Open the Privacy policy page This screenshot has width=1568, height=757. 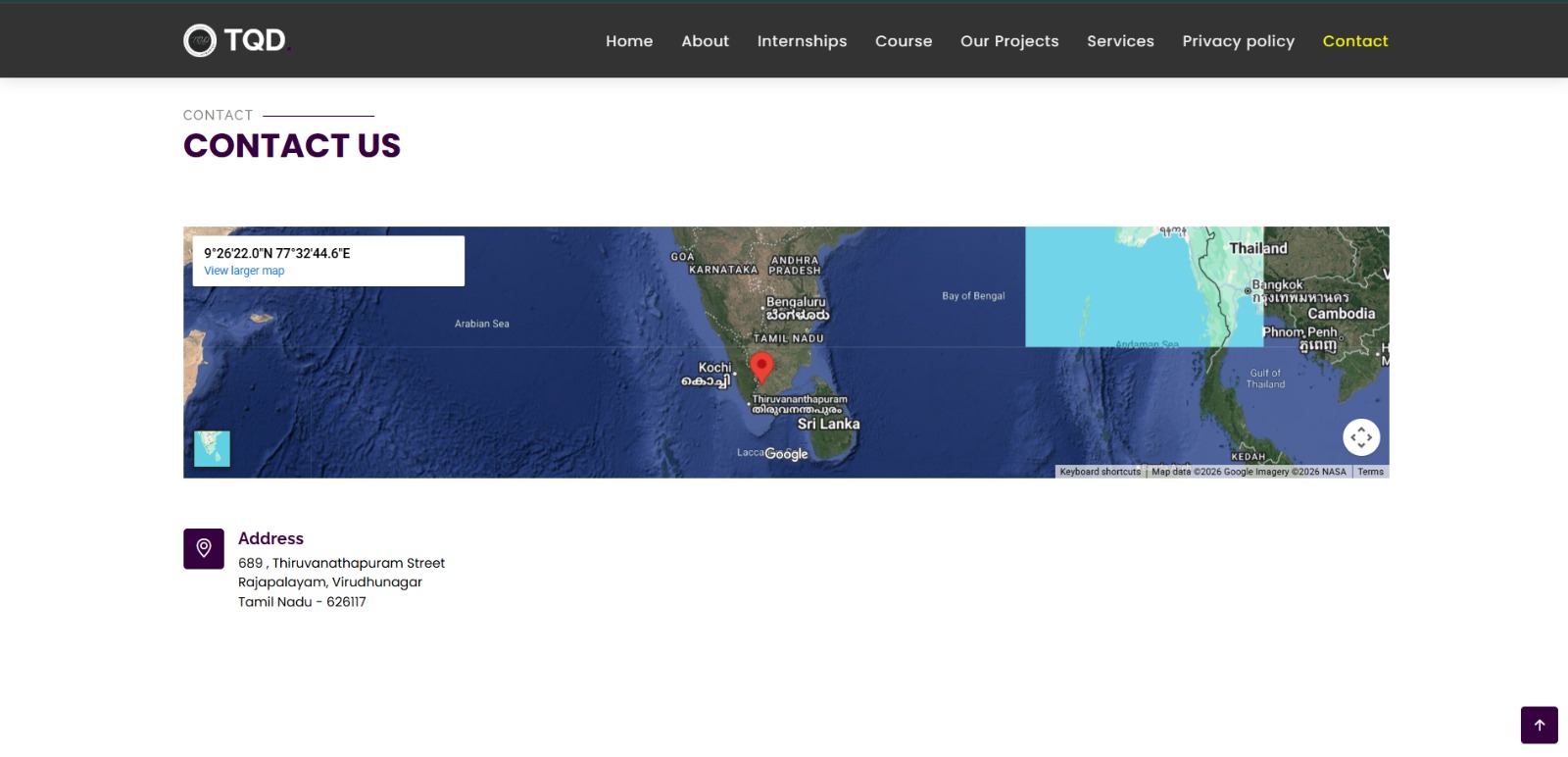[1238, 41]
